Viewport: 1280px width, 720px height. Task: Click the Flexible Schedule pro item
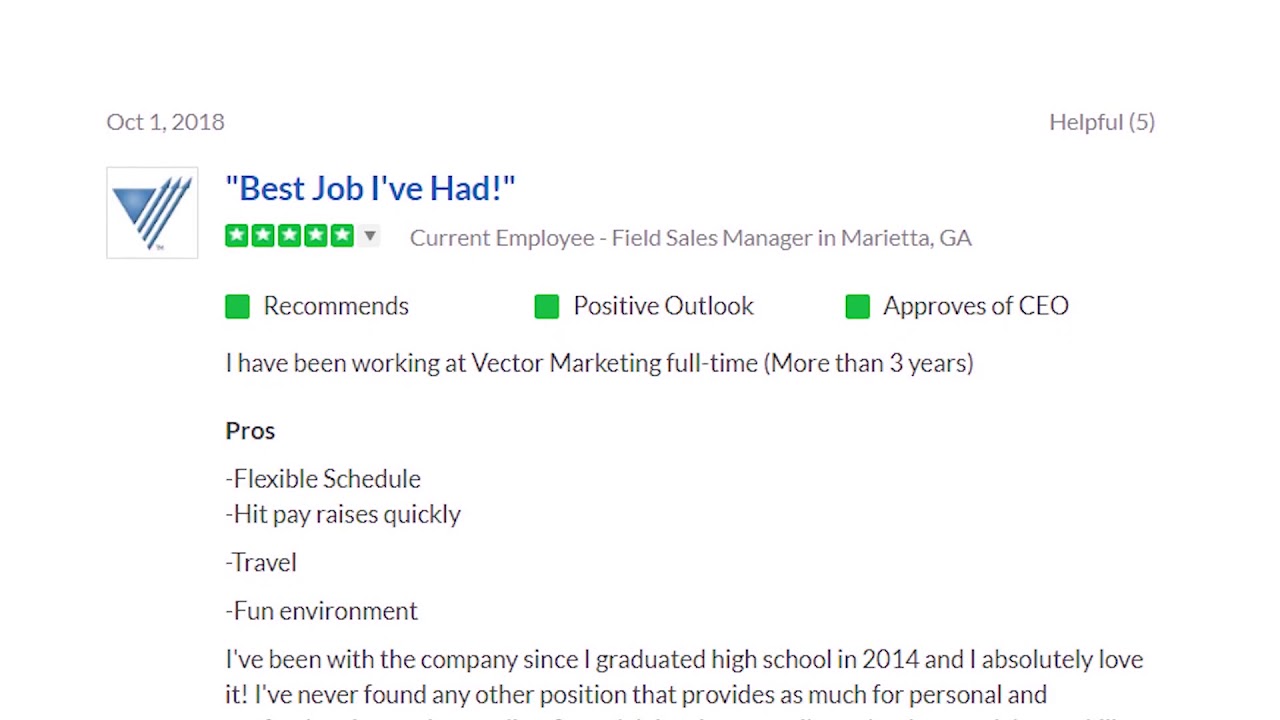click(x=323, y=479)
